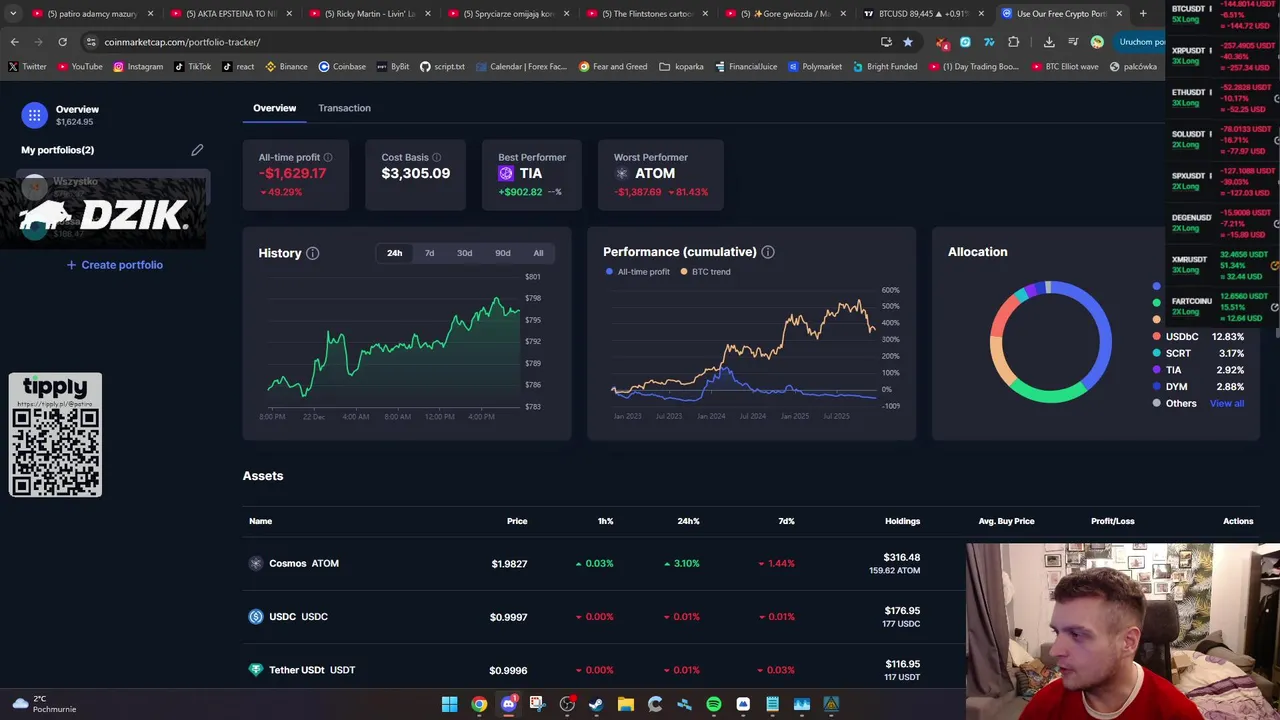Open Chrome downloads icon
The width and height of the screenshot is (1280, 720).
pyautogui.click(x=1049, y=42)
